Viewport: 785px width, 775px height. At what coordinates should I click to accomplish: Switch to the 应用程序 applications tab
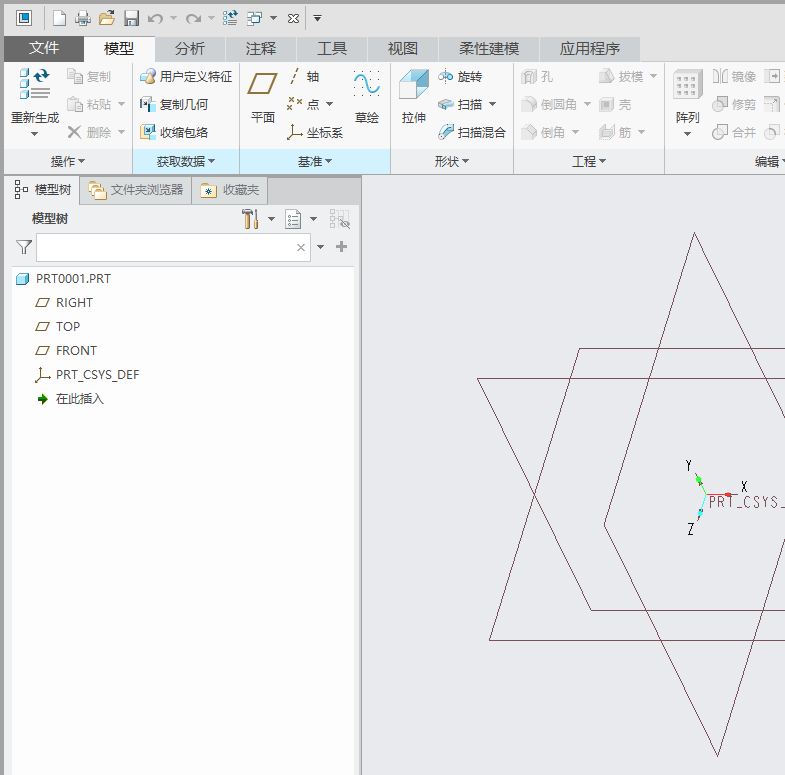[x=590, y=49]
